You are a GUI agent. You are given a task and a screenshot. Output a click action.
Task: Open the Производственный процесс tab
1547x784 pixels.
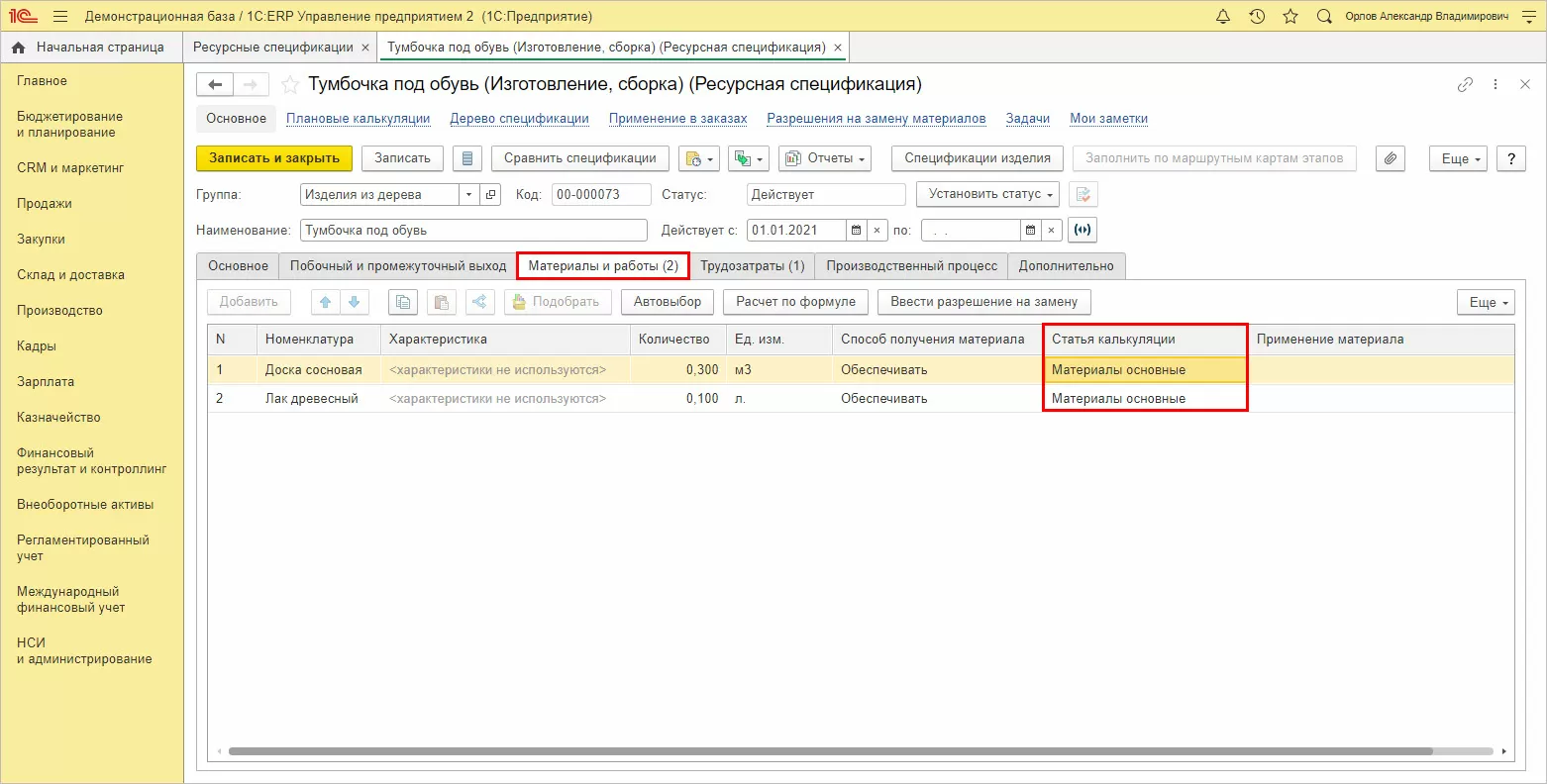click(911, 266)
